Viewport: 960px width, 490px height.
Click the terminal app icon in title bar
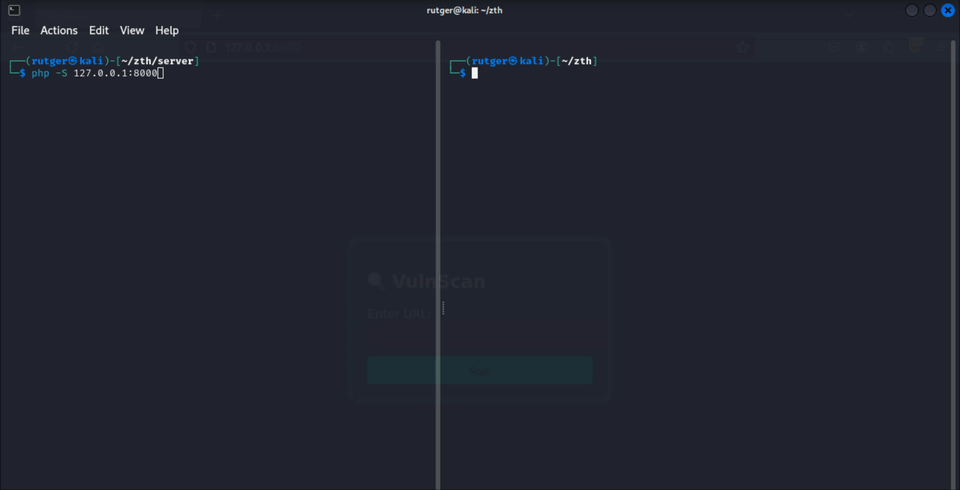[14, 10]
